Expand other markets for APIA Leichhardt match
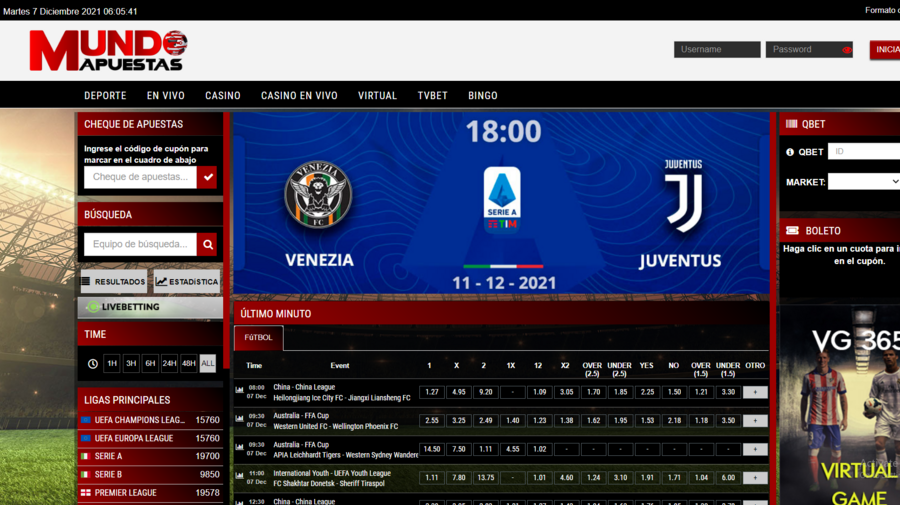This screenshot has width=900, height=505. click(x=755, y=449)
